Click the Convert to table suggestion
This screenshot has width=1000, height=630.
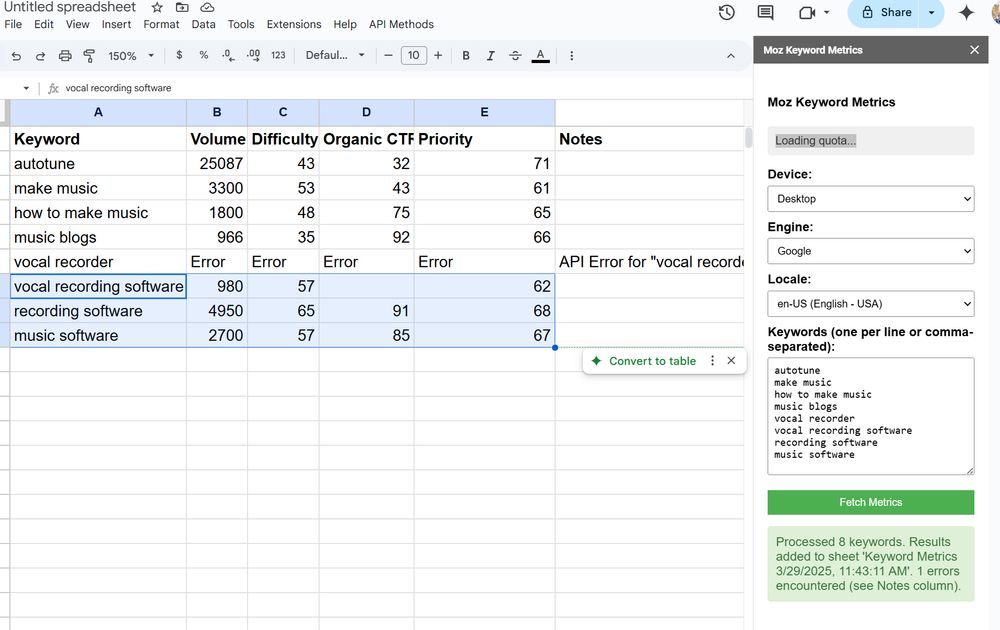point(652,361)
